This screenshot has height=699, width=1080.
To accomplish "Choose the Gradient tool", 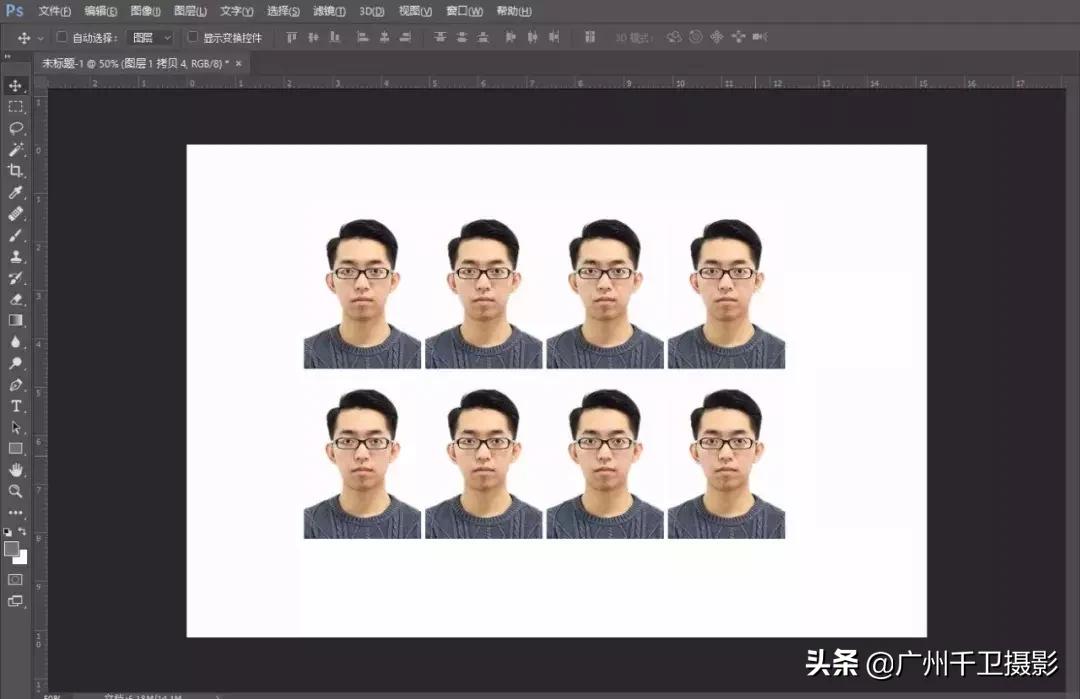I will click(15, 320).
